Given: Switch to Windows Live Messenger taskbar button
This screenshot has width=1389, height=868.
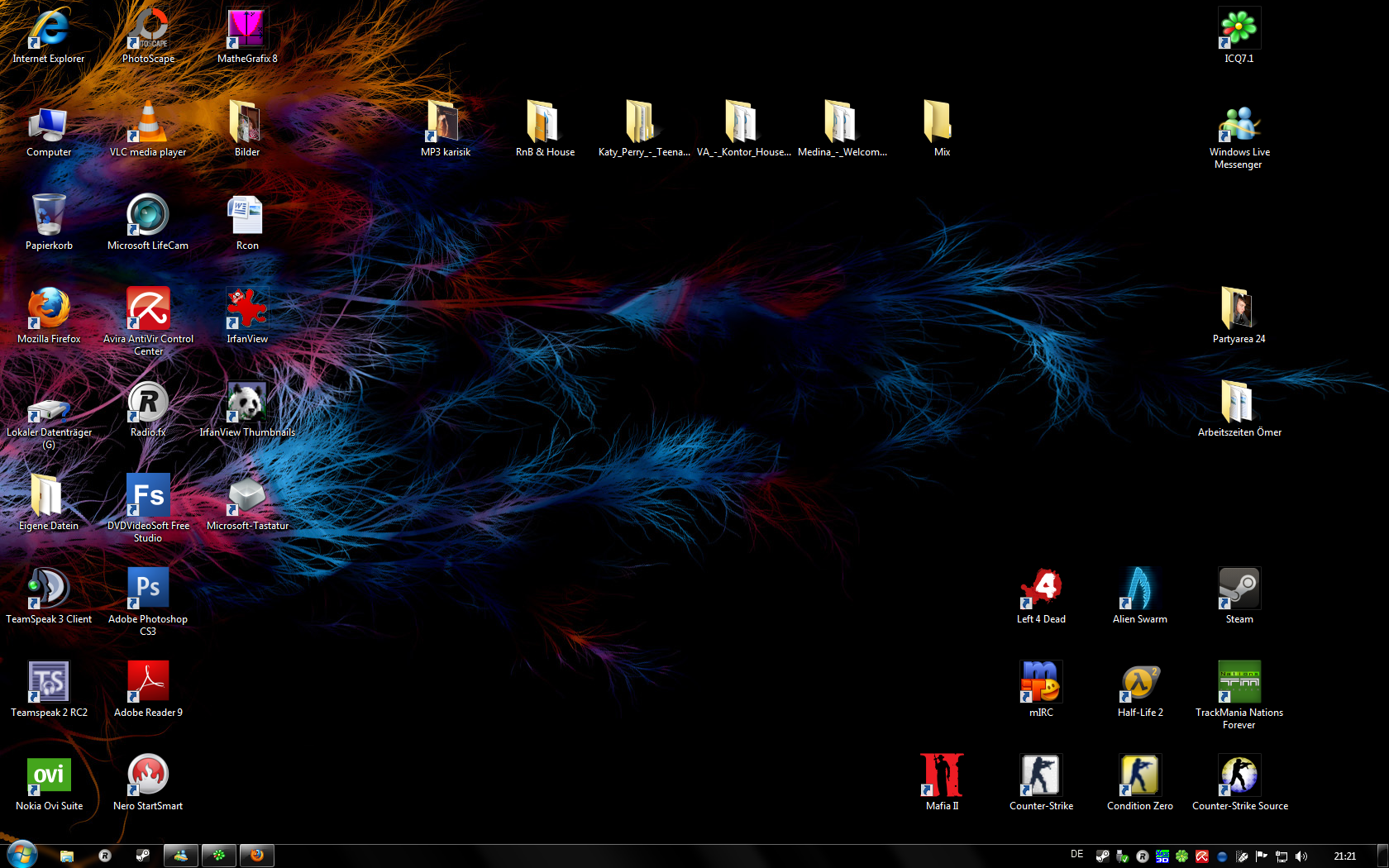Looking at the screenshot, I should [180, 856].
